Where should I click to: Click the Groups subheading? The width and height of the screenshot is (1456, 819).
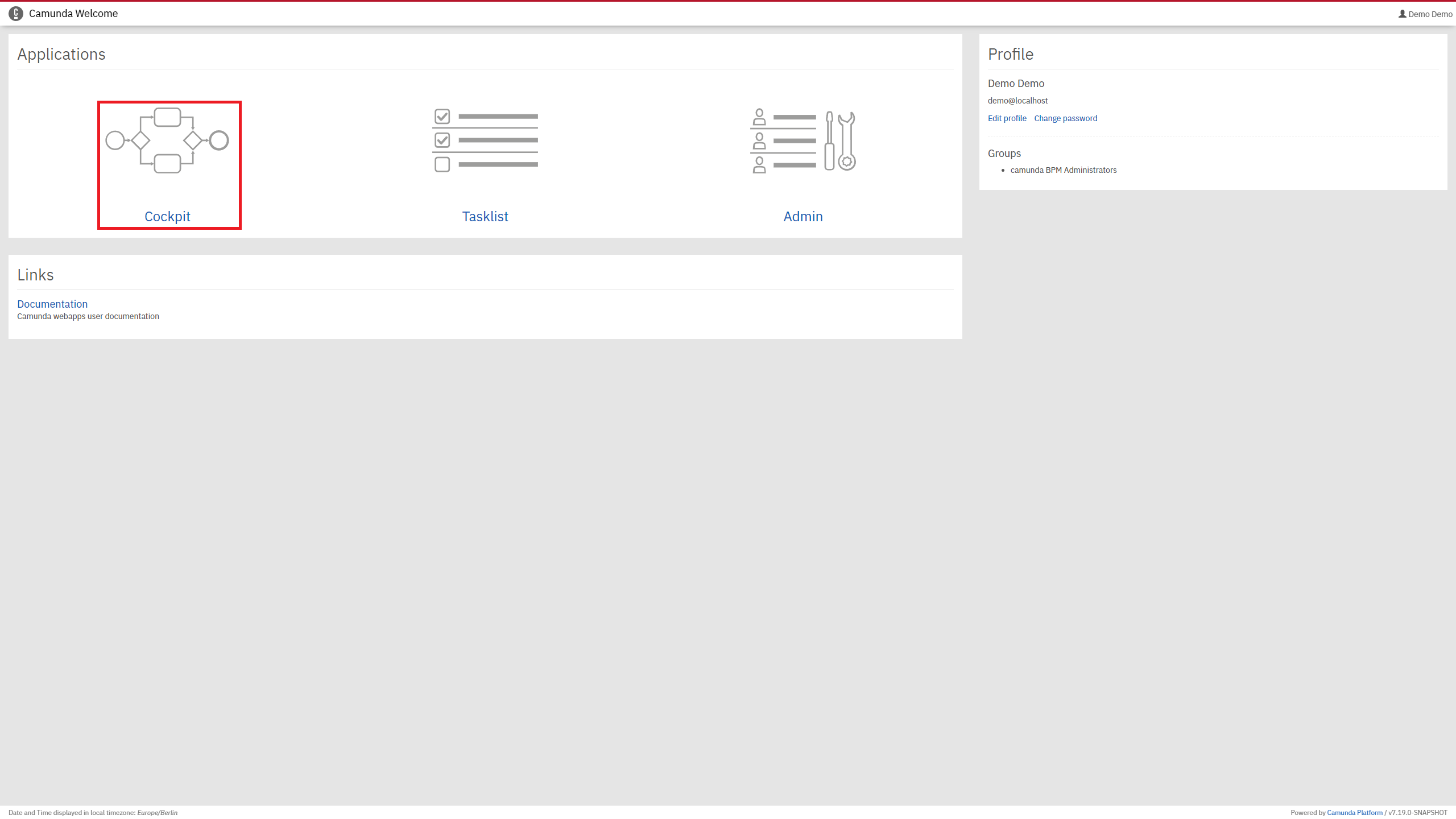pyautogui.click(x=1004, y=154)
